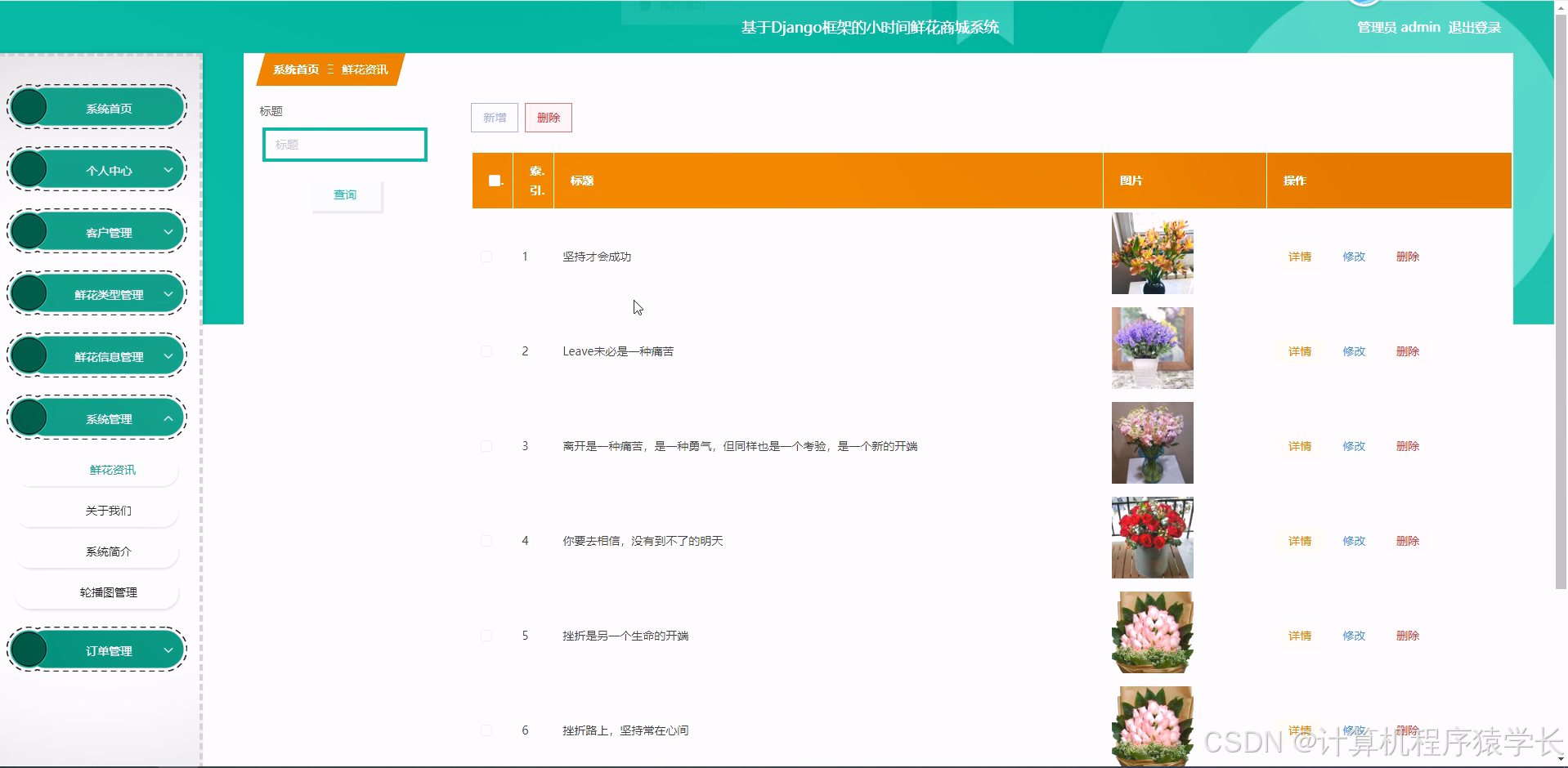Viewport: 1568px width, 768px height.
Task: Click 删除 for row index 3
Action: click(1408, 446)
